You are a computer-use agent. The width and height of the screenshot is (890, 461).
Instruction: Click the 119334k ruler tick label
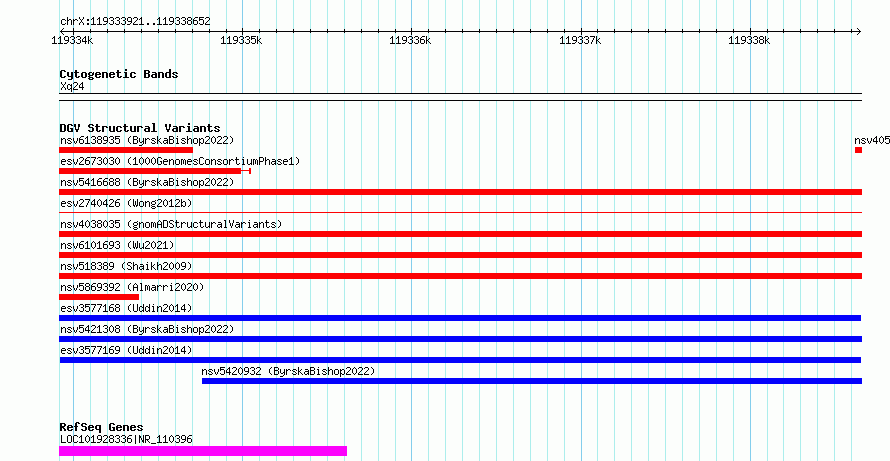(x=72, y=40)
